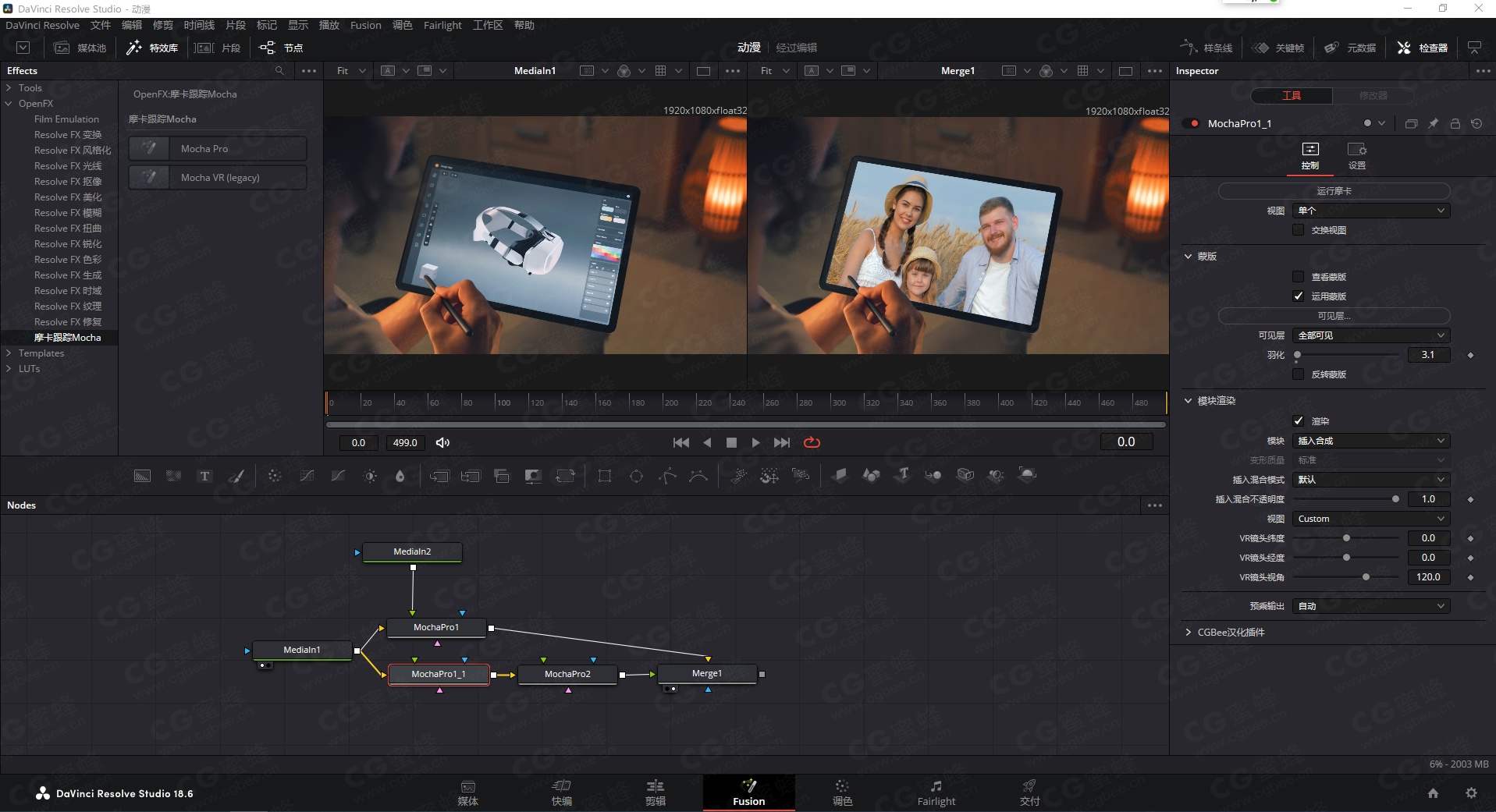This screenshot has height=812, width=1496.
Task: Add a Text+ tool from toolbar
Action: point(204,476)
